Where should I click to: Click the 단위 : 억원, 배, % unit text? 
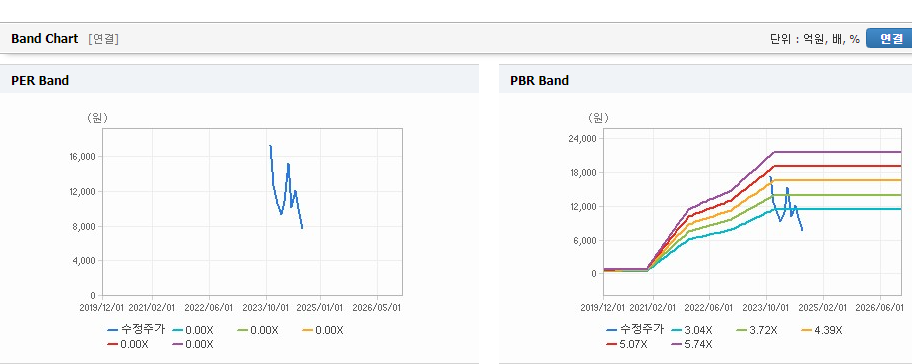[x=814, y=39]
